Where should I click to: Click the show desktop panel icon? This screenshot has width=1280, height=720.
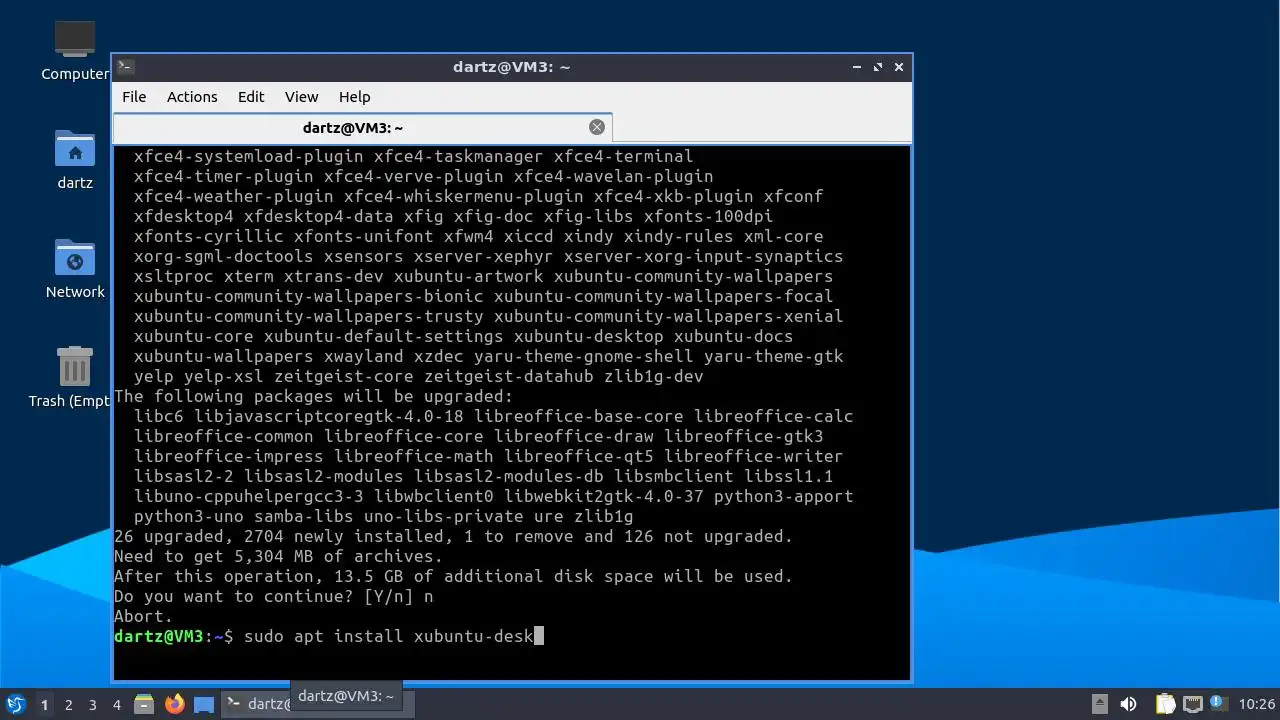[204, 704]
